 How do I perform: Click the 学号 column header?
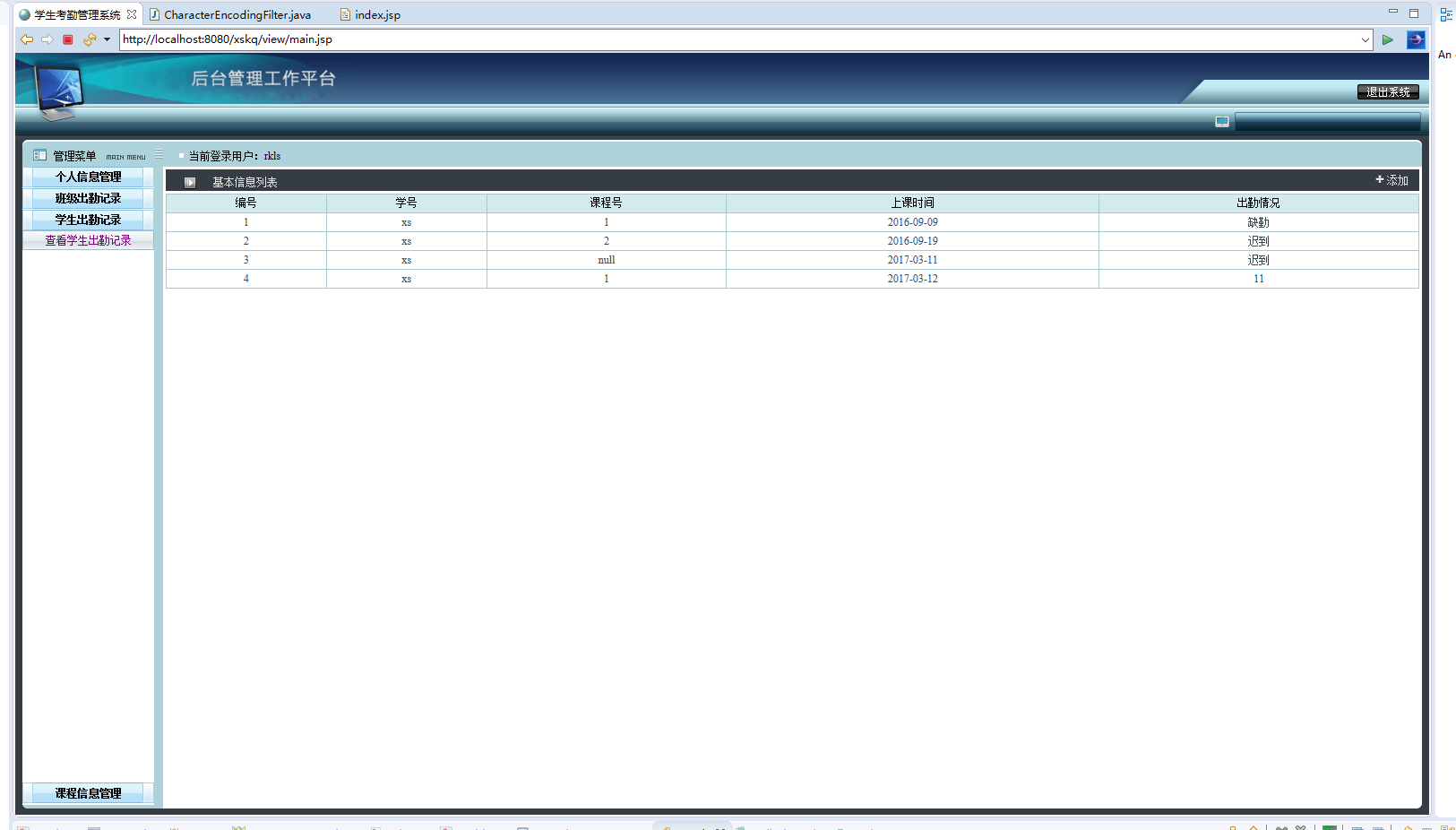(407, 203)
